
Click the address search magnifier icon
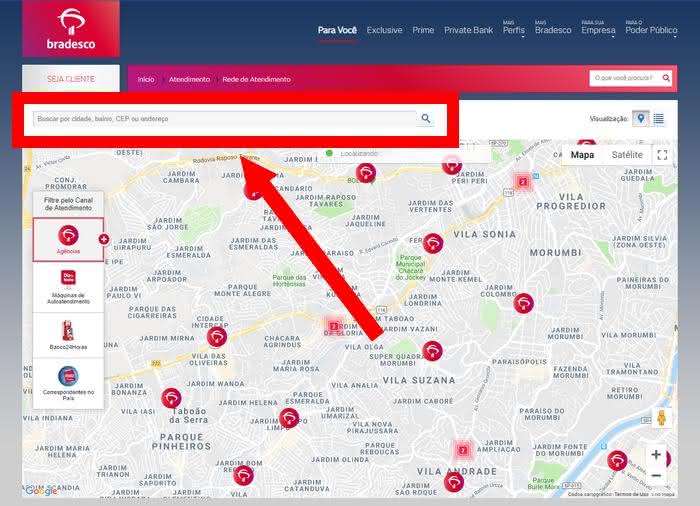click(426, 118)
